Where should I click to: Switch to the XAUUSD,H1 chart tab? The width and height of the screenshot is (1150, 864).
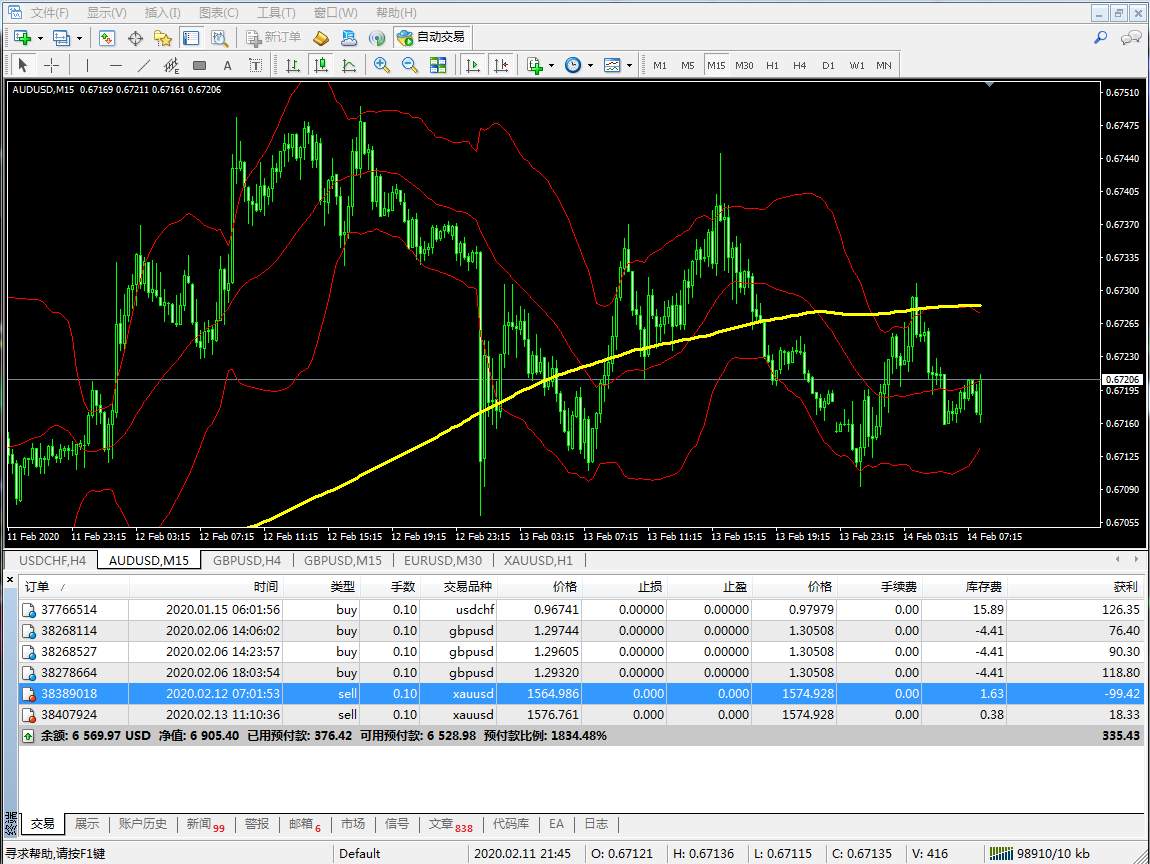[x=538, y=560]
